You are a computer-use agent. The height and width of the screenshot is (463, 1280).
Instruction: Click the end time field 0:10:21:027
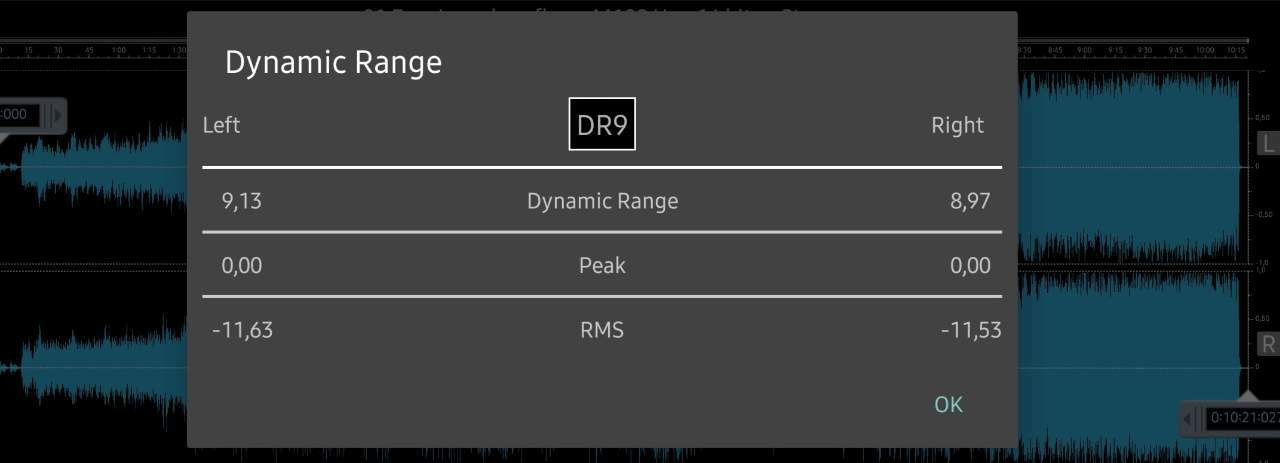(x=1242, y=417)
